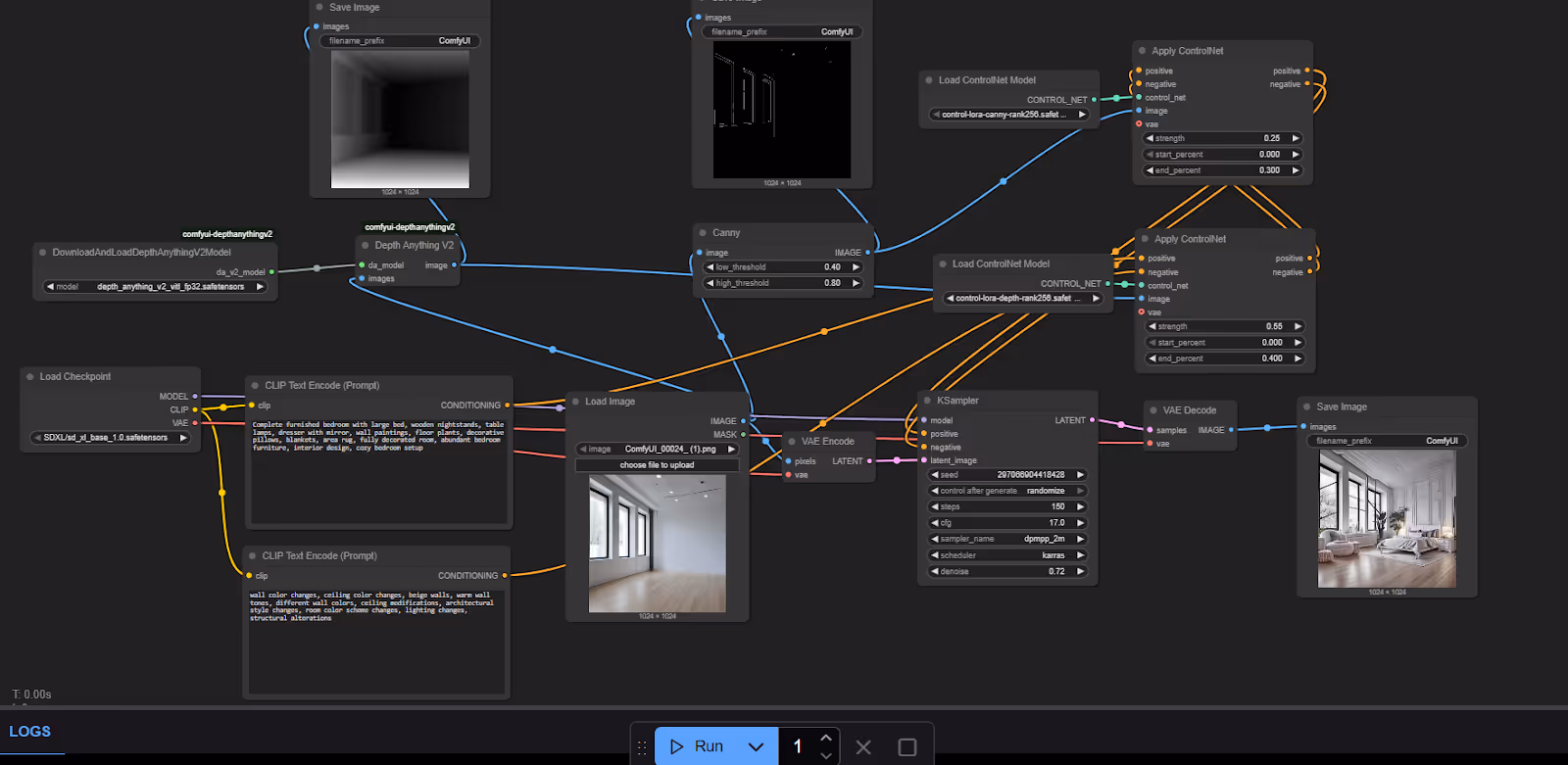Select the next checkpoint with the right arrow
Screen dimensions: 1568x765
[x=183, y=438]
